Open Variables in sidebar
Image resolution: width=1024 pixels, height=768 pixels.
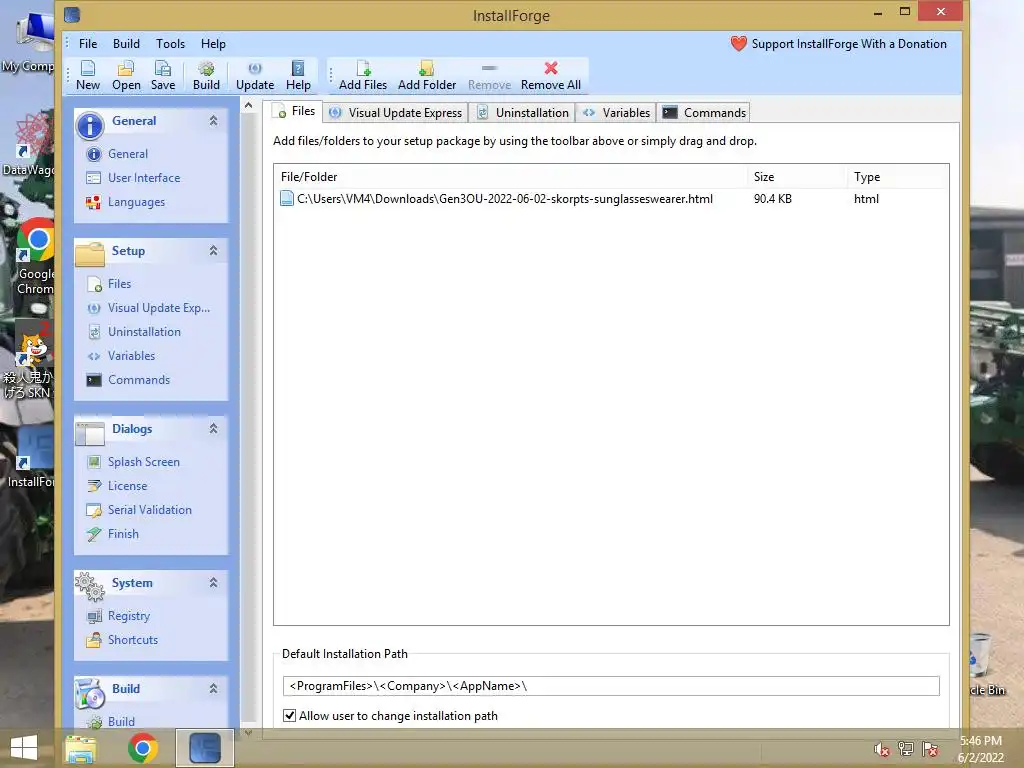(131, 356)
